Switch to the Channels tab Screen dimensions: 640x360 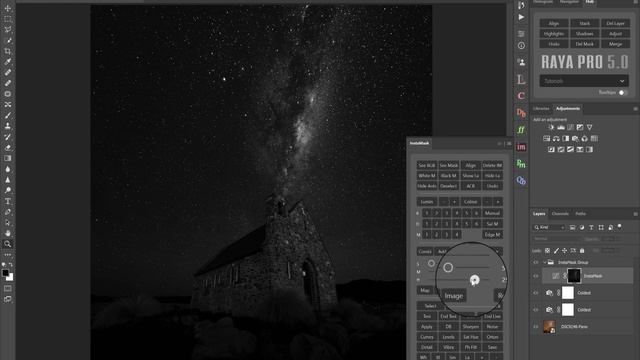(560, 214)
